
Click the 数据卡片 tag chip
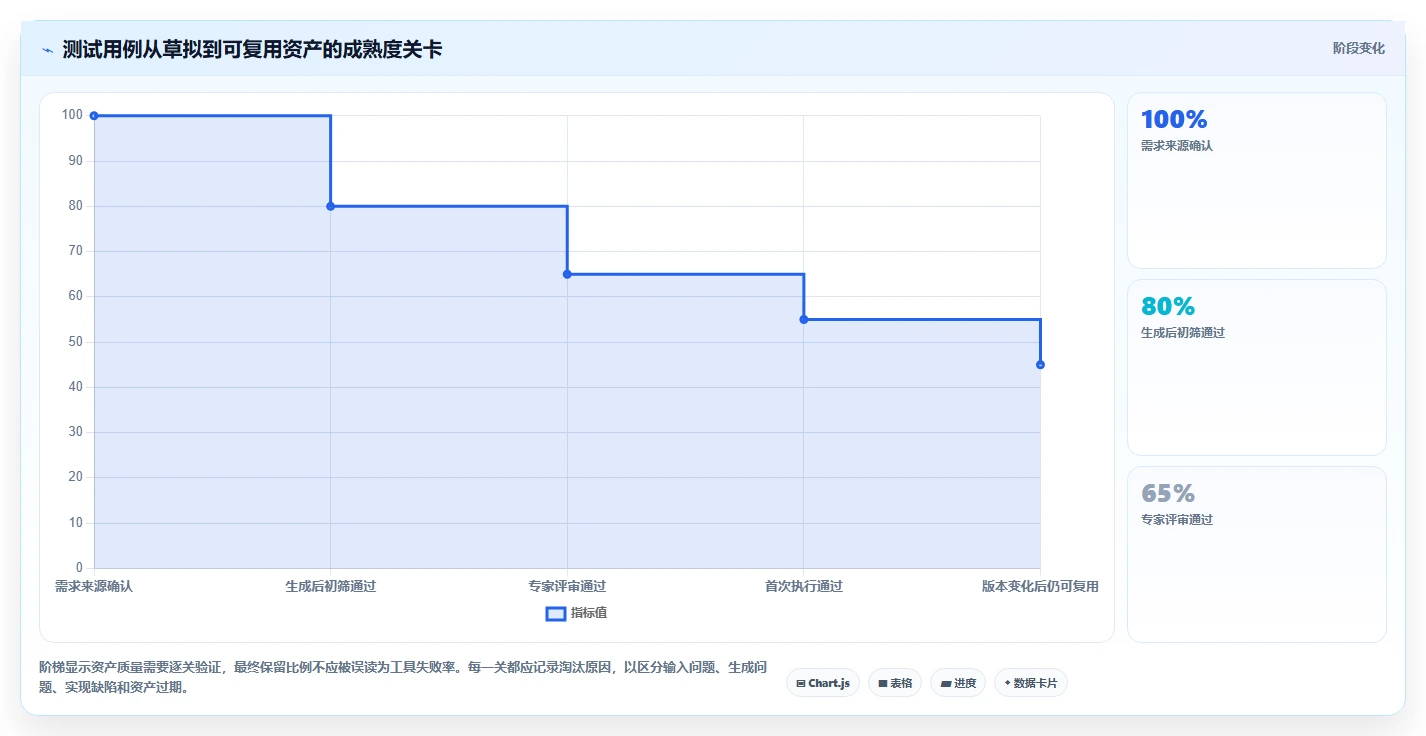click(x=1031, y=683)
